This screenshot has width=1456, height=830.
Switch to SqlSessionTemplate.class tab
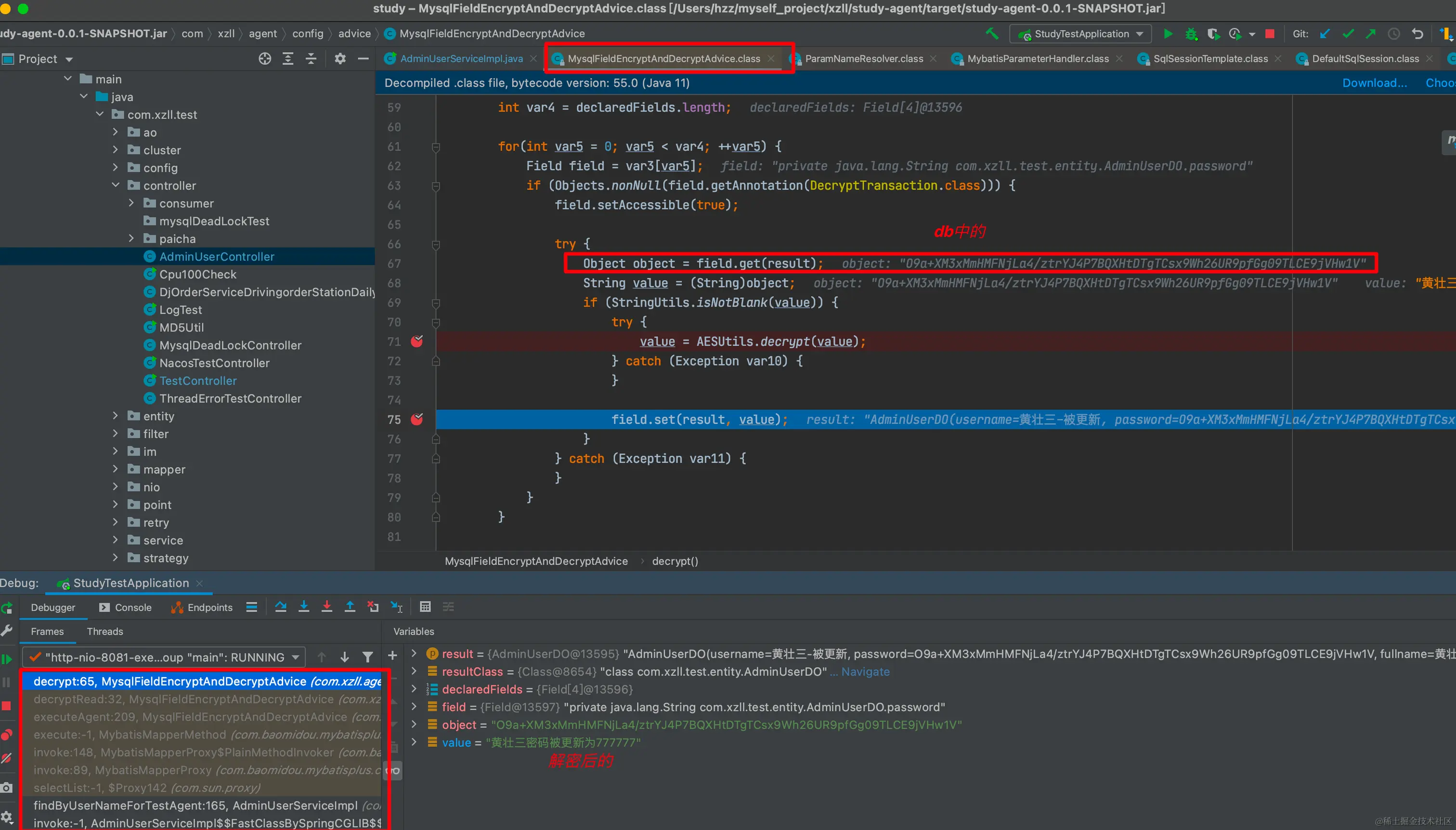[1210, 59]
